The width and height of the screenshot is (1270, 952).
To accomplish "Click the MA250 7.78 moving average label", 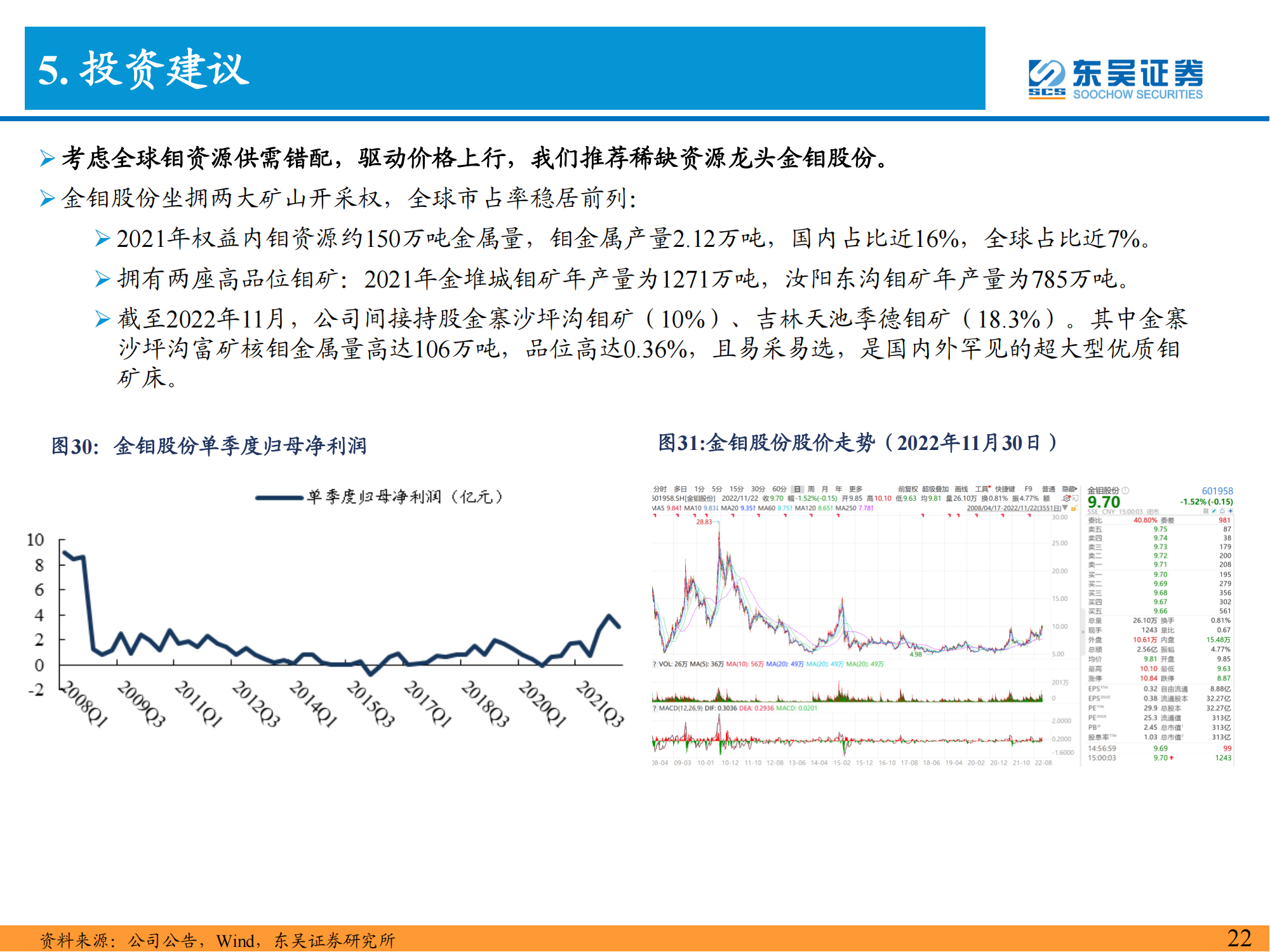I will coord(855,508).
